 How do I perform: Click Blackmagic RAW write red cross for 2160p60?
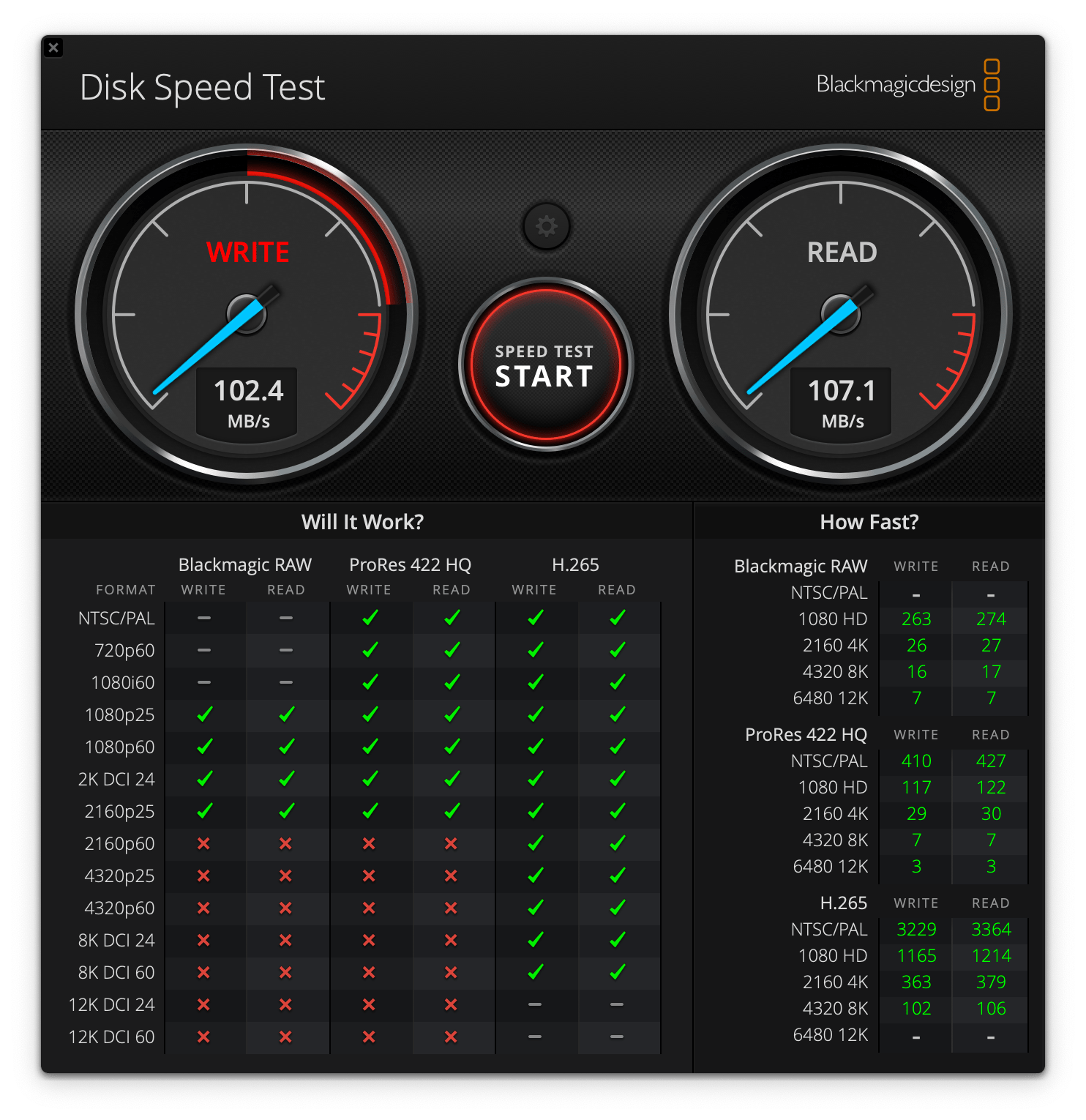point(204,843)
